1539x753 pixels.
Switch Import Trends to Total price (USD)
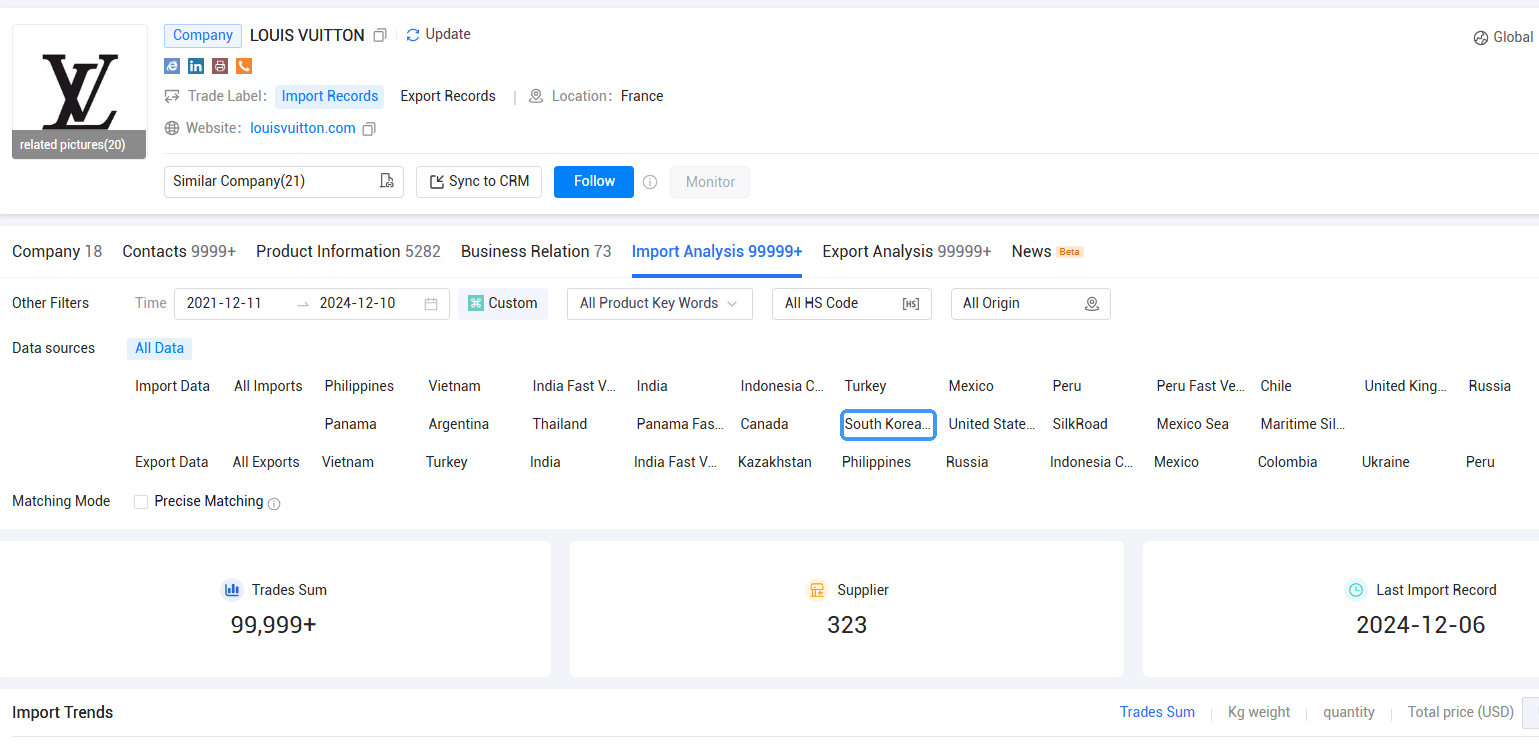pos(1461,713)
